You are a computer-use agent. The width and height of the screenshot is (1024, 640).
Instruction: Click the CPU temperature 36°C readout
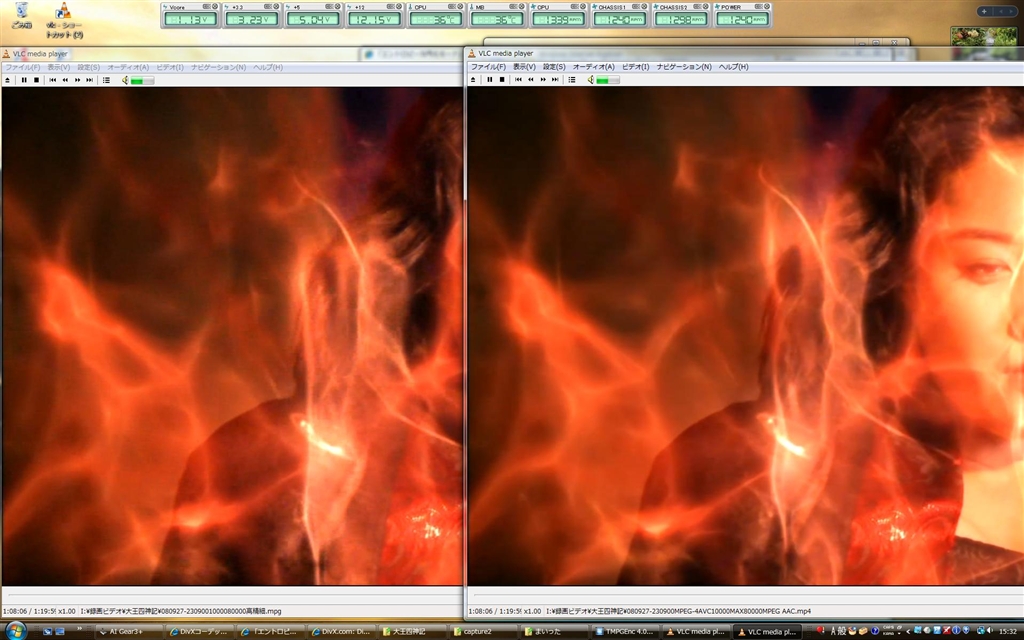click(x=436, y=20)
